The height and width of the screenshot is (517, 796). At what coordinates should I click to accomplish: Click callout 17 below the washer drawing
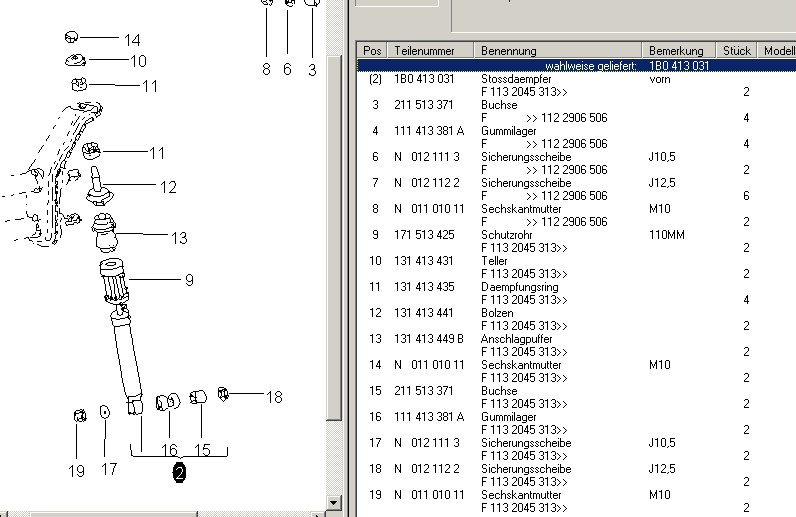(109, 470)
